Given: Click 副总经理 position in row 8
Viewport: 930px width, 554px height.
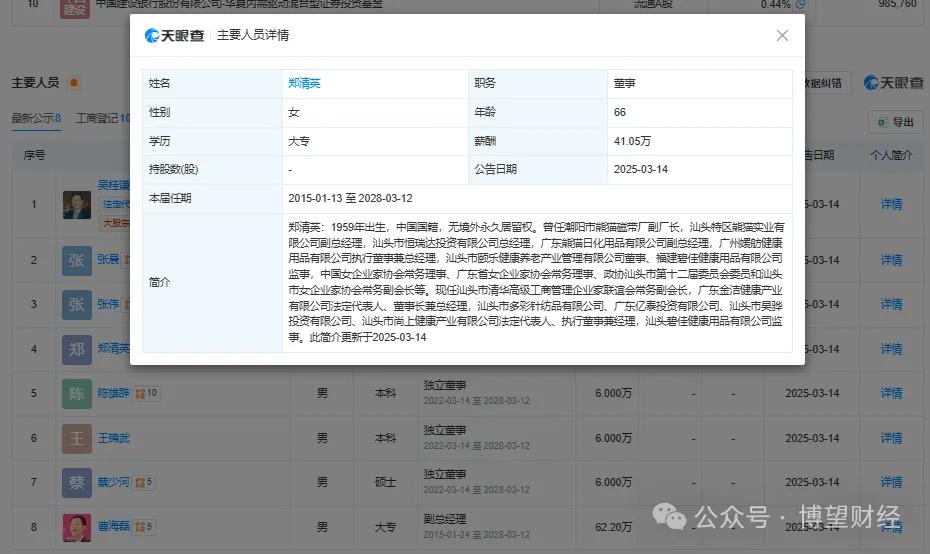Looking at the screenshot, I should coord(445,519).
